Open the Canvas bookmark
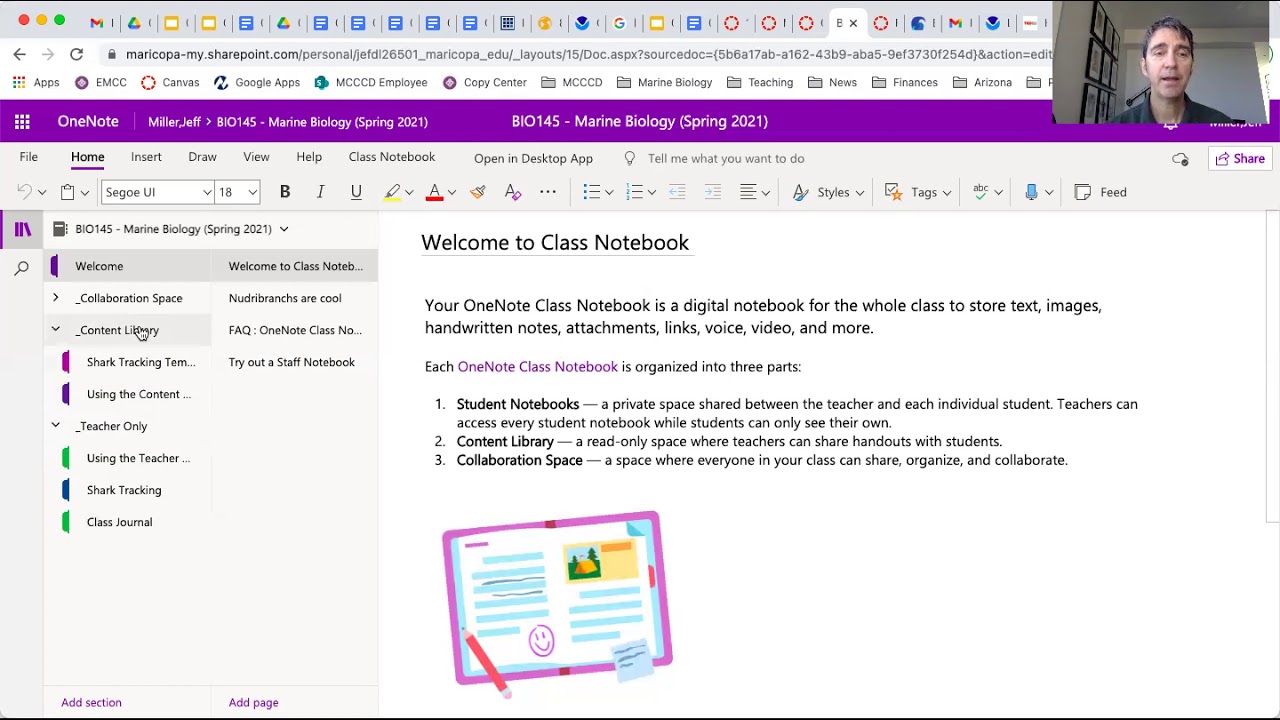This screenshot has width=1280, height=720. pos(170,82)
